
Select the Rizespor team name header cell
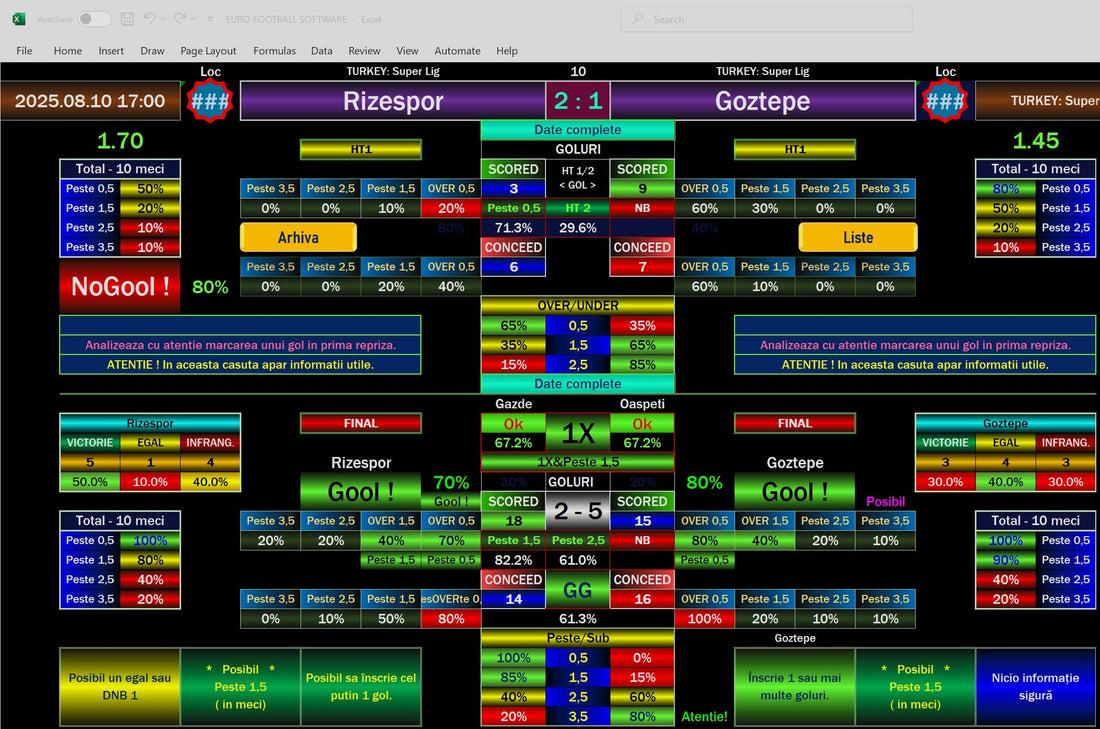393,101
